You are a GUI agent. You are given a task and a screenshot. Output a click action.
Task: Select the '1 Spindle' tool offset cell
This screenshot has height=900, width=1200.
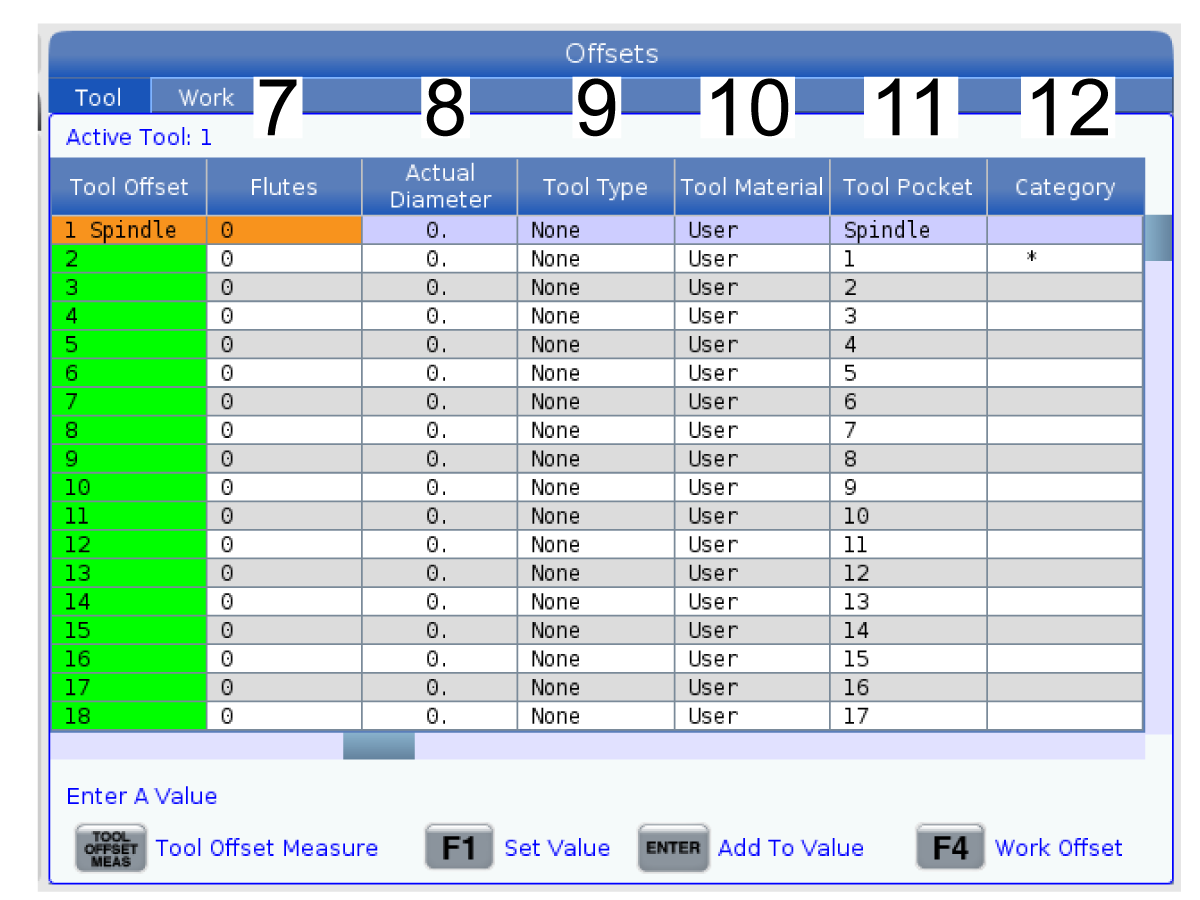(129, 230)
